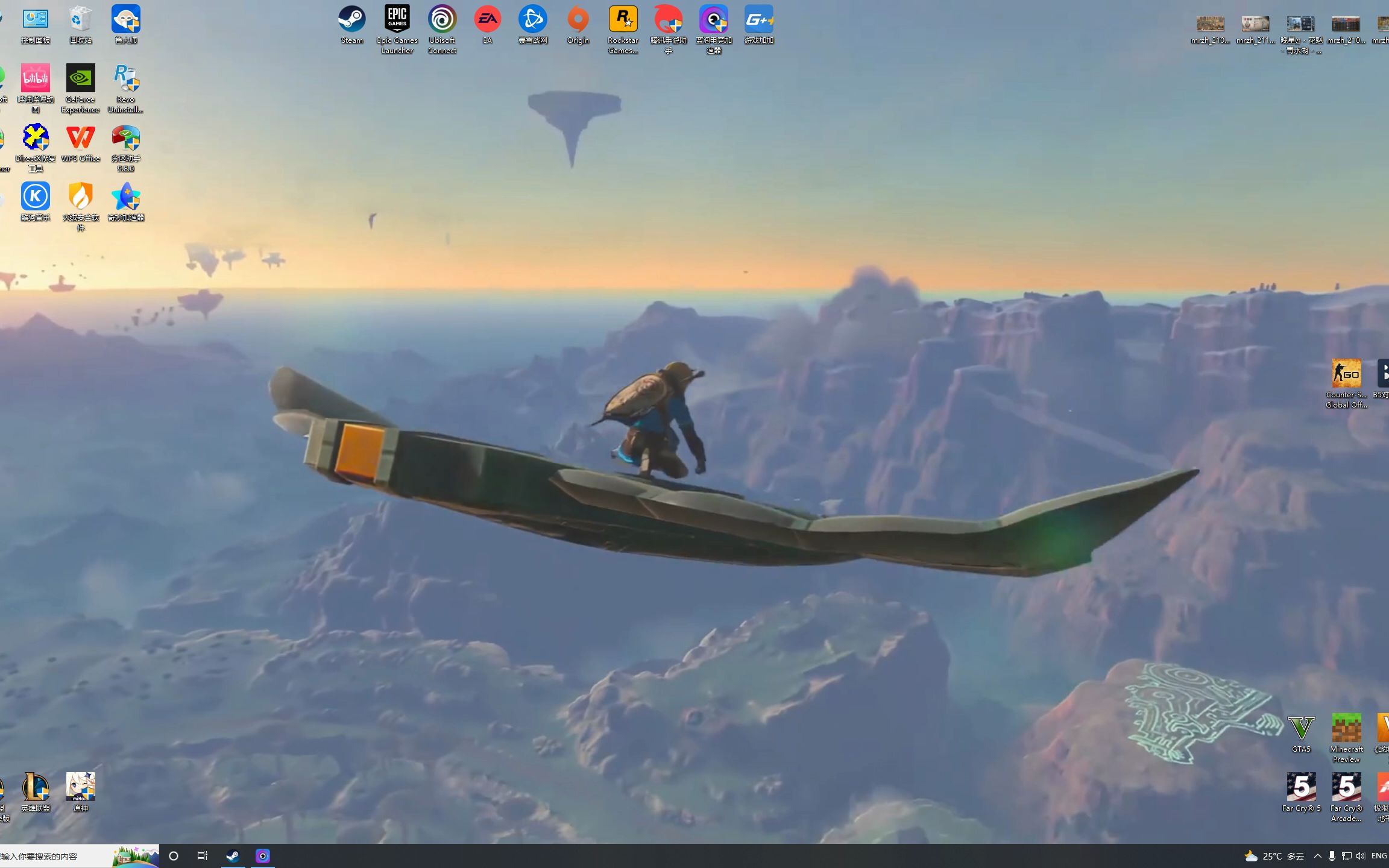Select the GTA5 desktop icon
1389x868 pixels.
(x=1301, y=729)
